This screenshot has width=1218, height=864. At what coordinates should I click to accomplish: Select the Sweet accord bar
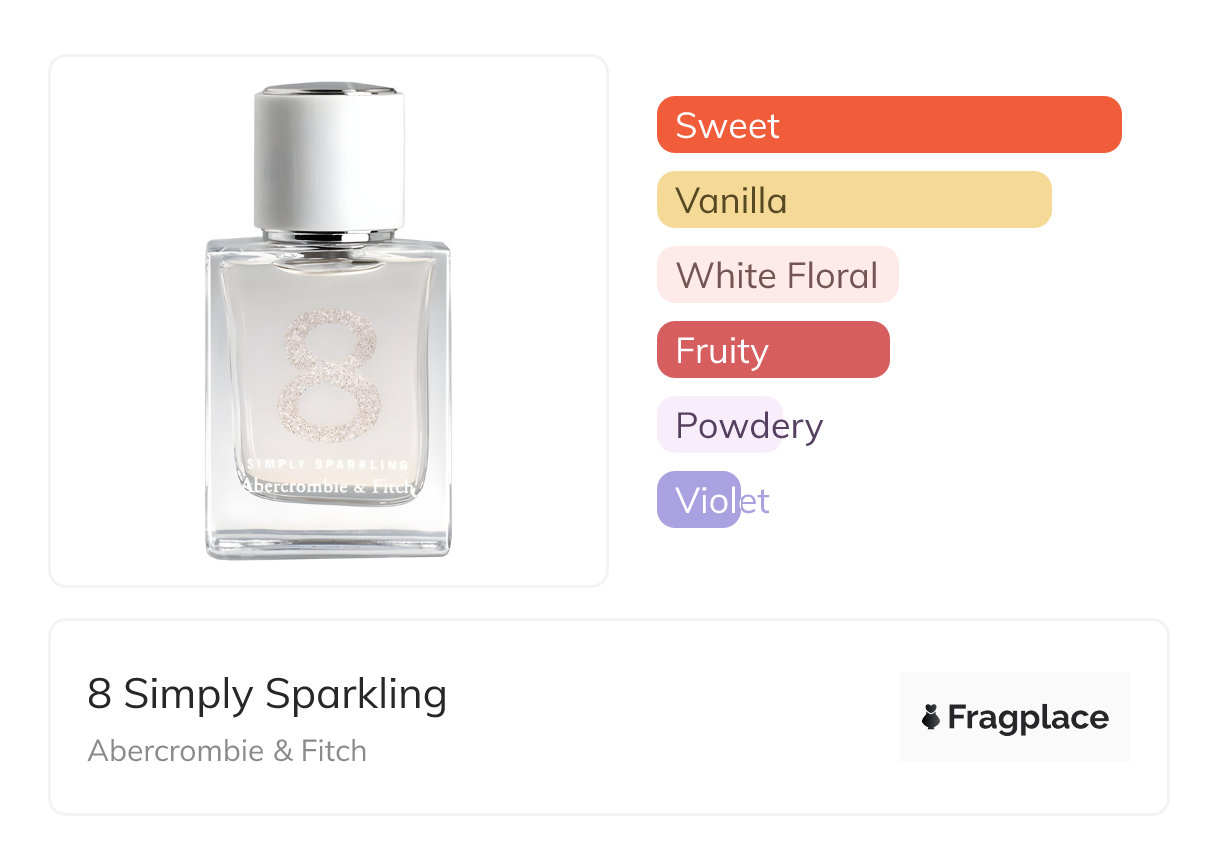click(x=888, y=125)
